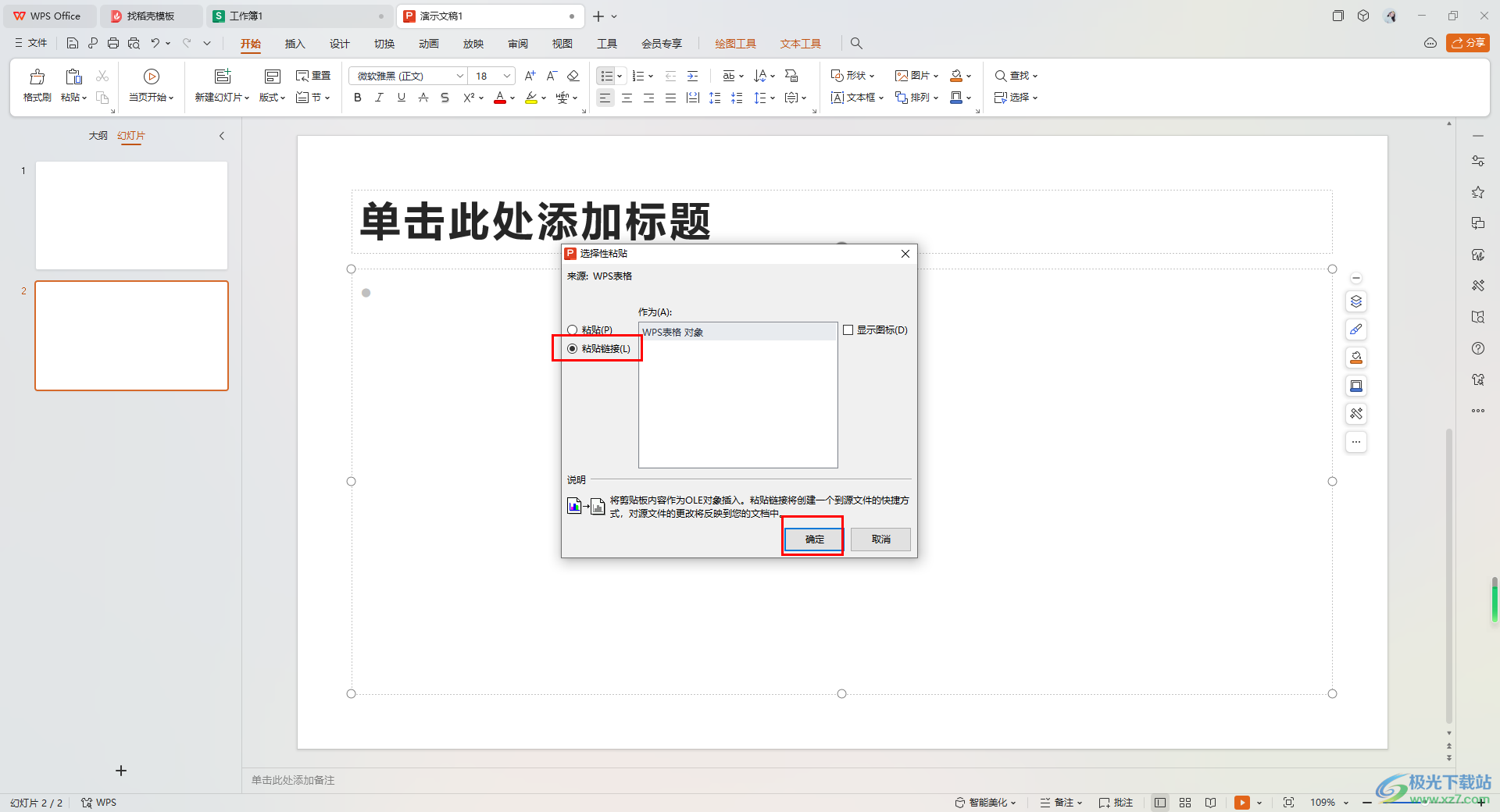The height and width of the screenshot is (812, 1500).
Task: Toggle Bold formatting
Action: point(358,98)
